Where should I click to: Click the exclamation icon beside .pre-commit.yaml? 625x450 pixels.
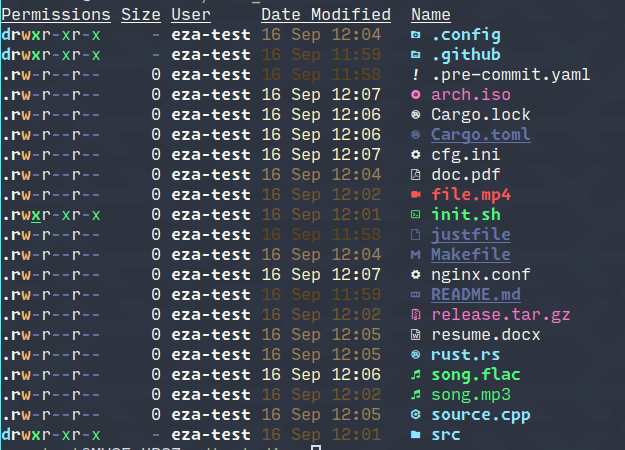pos(416,75)
